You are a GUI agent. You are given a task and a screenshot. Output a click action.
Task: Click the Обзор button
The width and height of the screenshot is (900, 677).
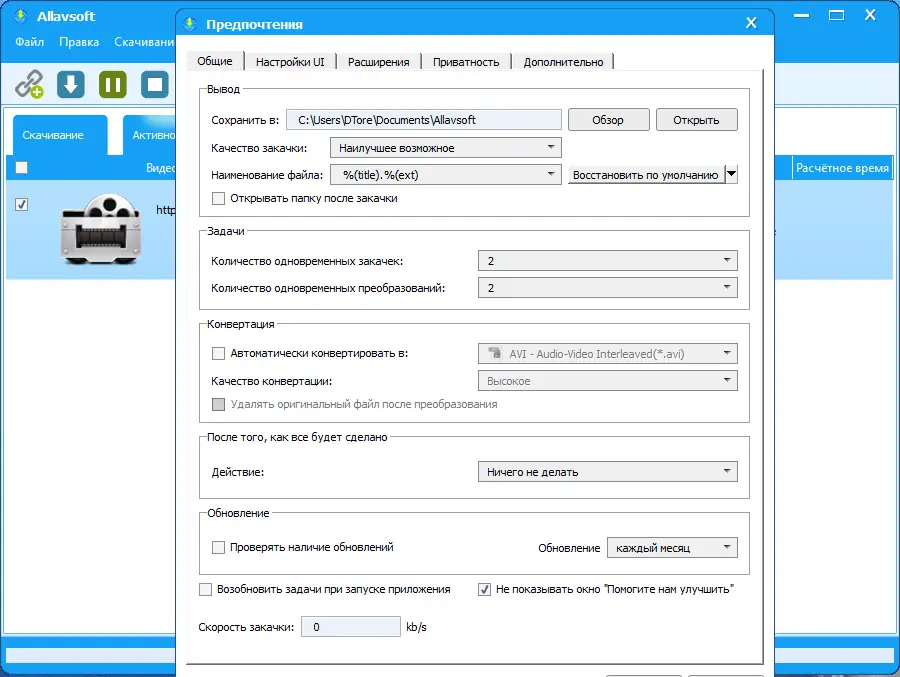click(608, 119)
